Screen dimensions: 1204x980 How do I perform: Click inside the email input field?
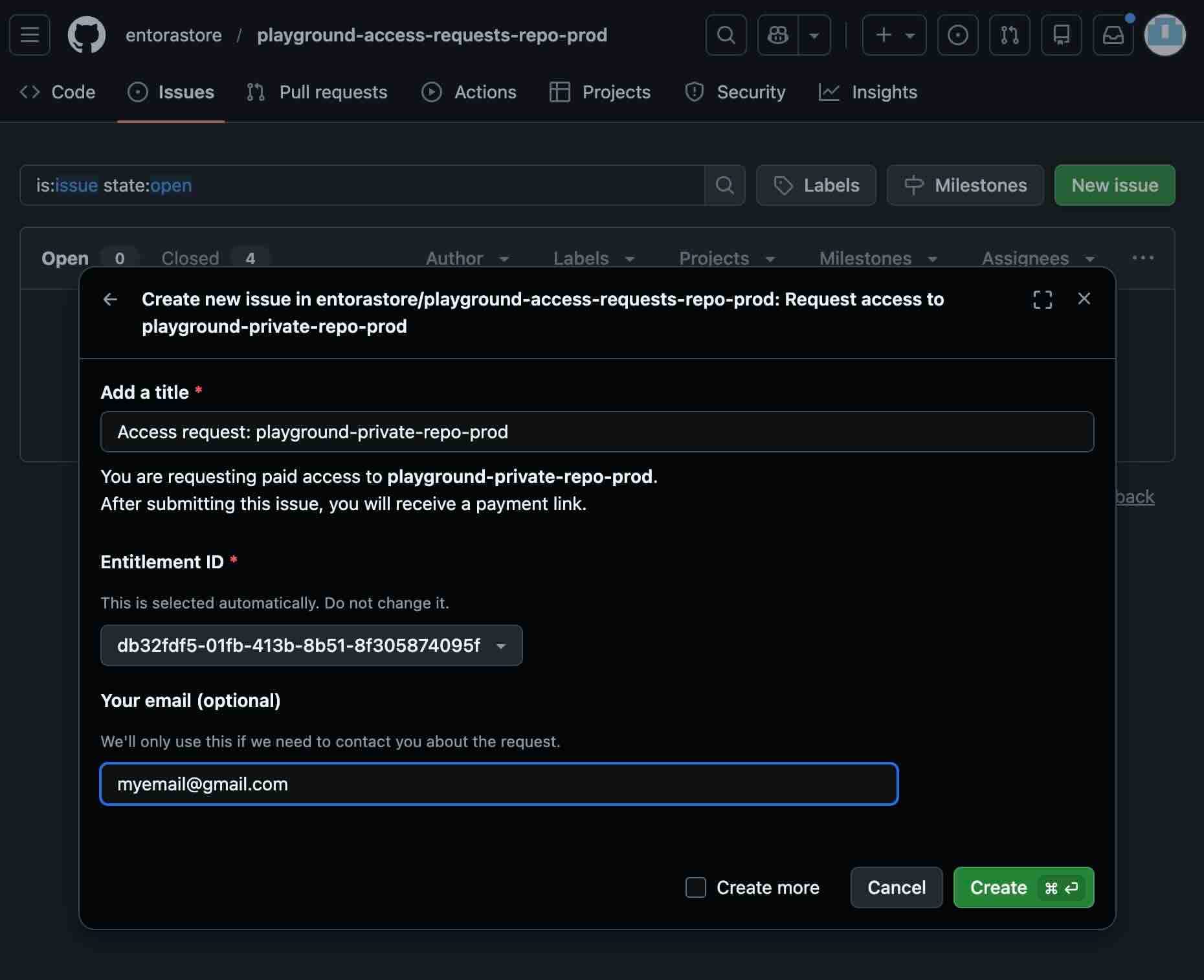(x=498, y=784)
